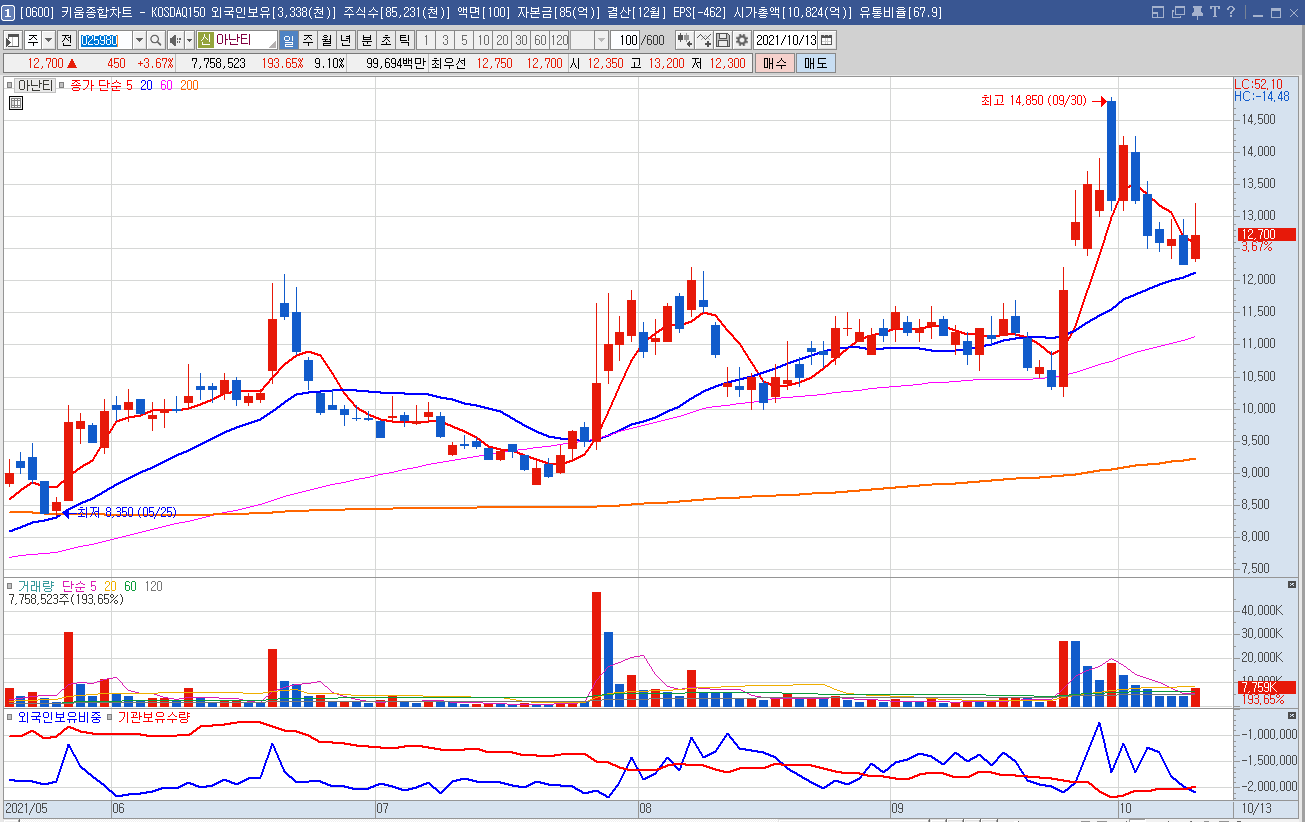Select interval 60 button
Screen dimensions: 1305x822
[x=540, y=40]
